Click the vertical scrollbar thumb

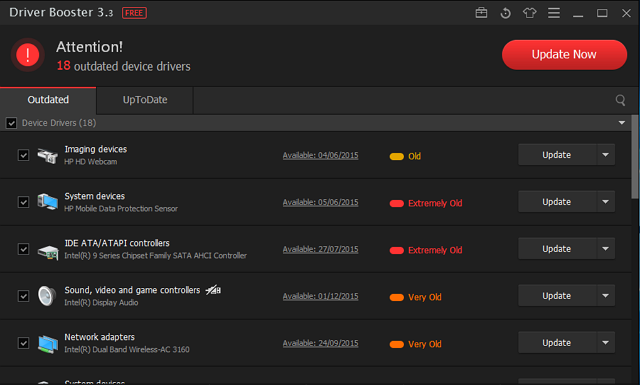(x=635, y=157)
